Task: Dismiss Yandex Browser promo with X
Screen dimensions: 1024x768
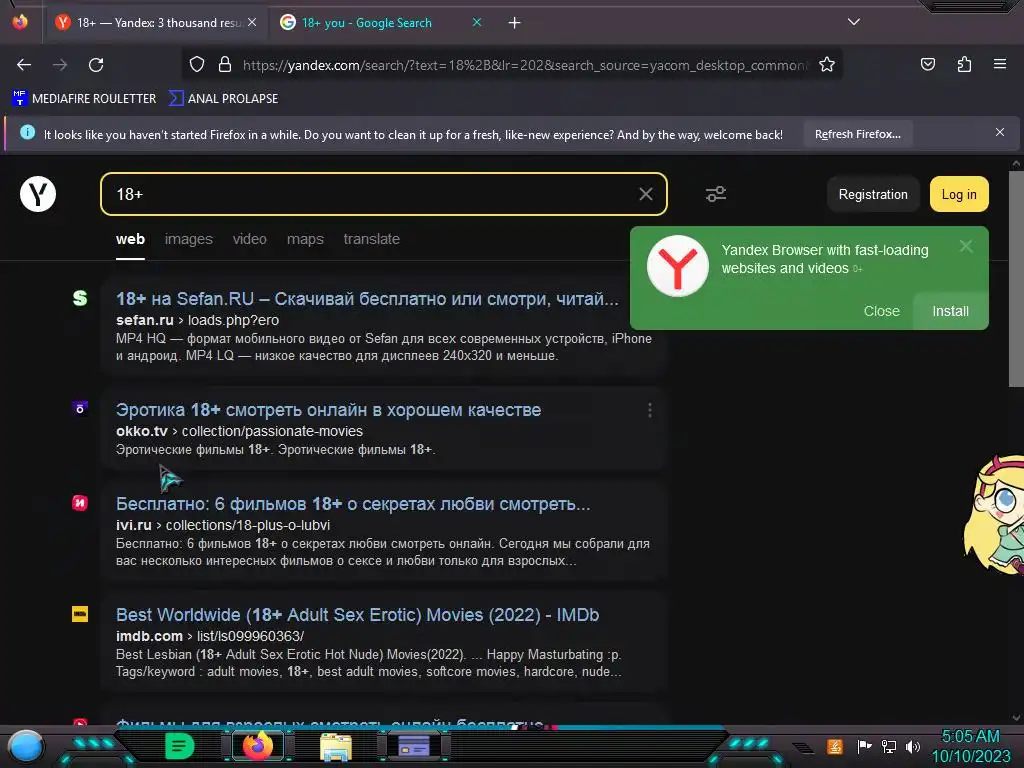Action: point(966,246)
